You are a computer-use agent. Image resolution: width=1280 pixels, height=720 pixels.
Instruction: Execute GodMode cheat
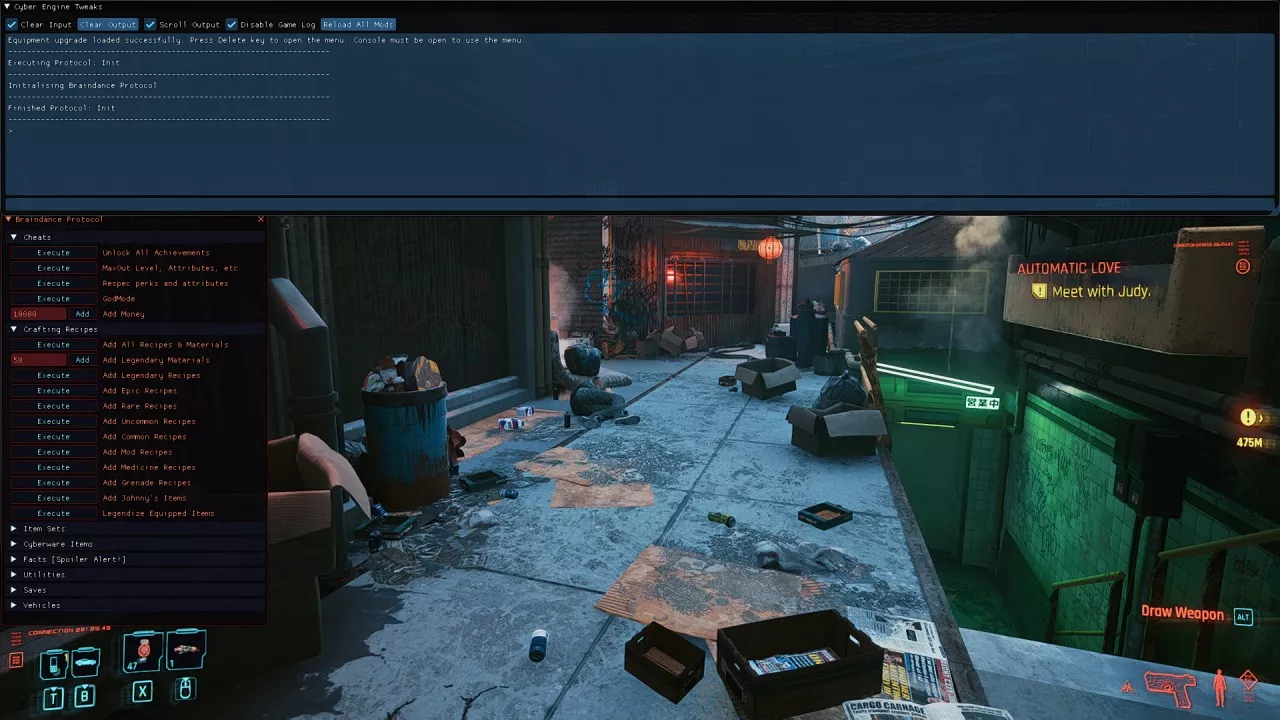54,298
